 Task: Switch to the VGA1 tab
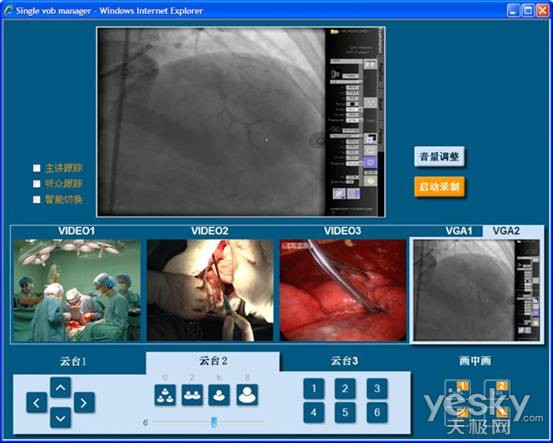(x=458, y=231)
